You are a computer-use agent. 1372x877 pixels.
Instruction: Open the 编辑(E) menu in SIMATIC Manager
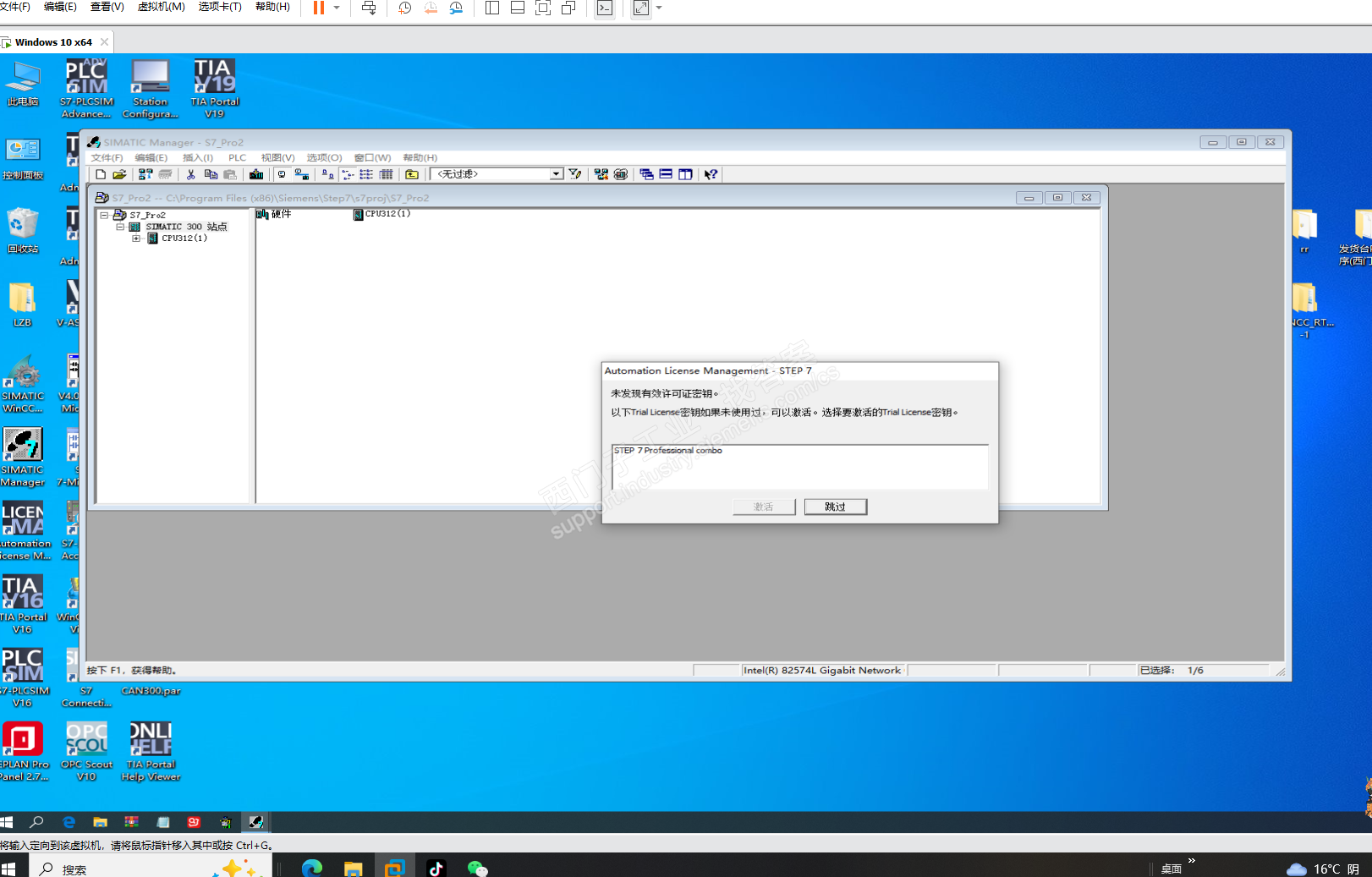151,157
